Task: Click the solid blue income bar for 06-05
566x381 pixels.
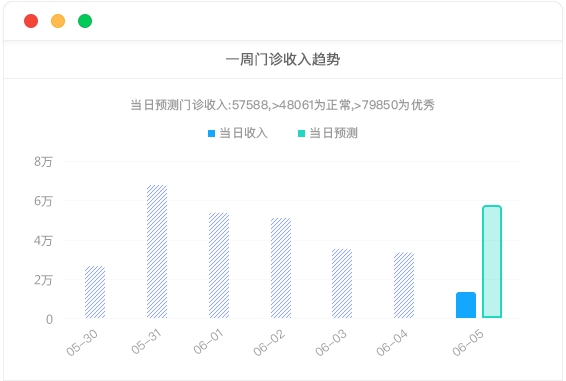Action: [466, 305]
